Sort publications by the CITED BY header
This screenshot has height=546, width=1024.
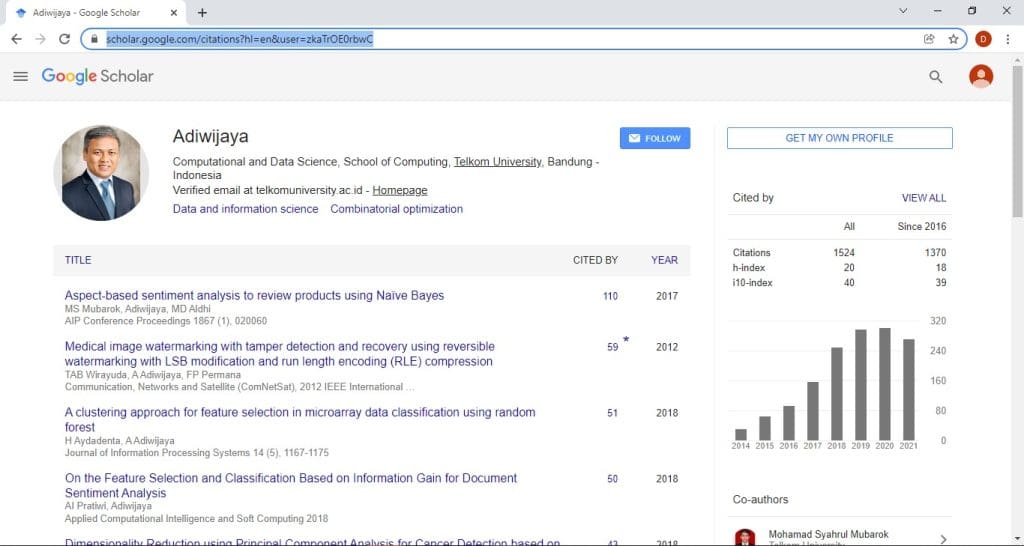pos(595,260)
